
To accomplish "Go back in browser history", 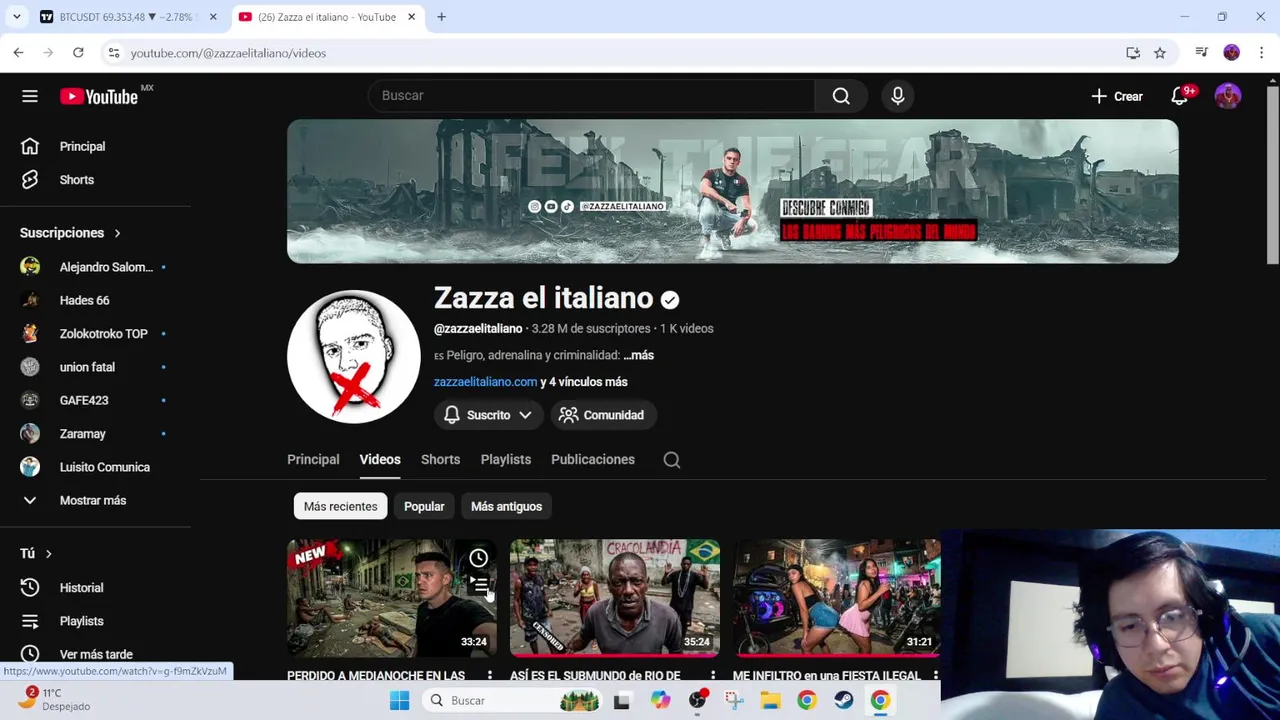I will point(18,53).
